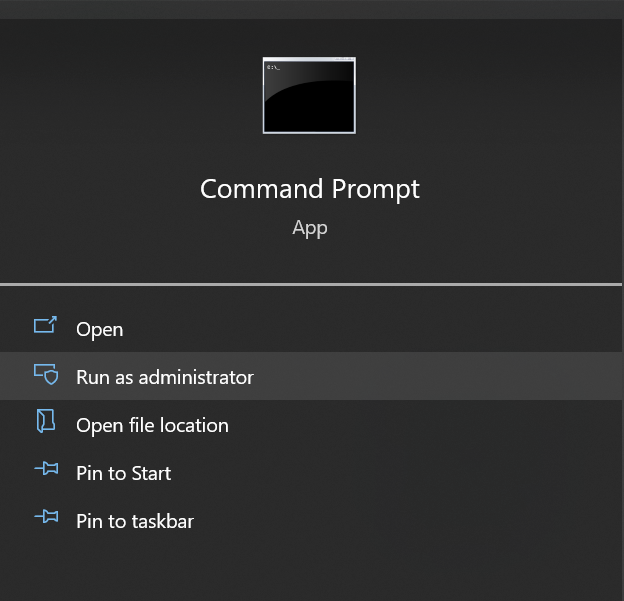Viewport: 624px width, 601px height.
Task: Click the folder icon for Open file location
Action: pos(46,421)
